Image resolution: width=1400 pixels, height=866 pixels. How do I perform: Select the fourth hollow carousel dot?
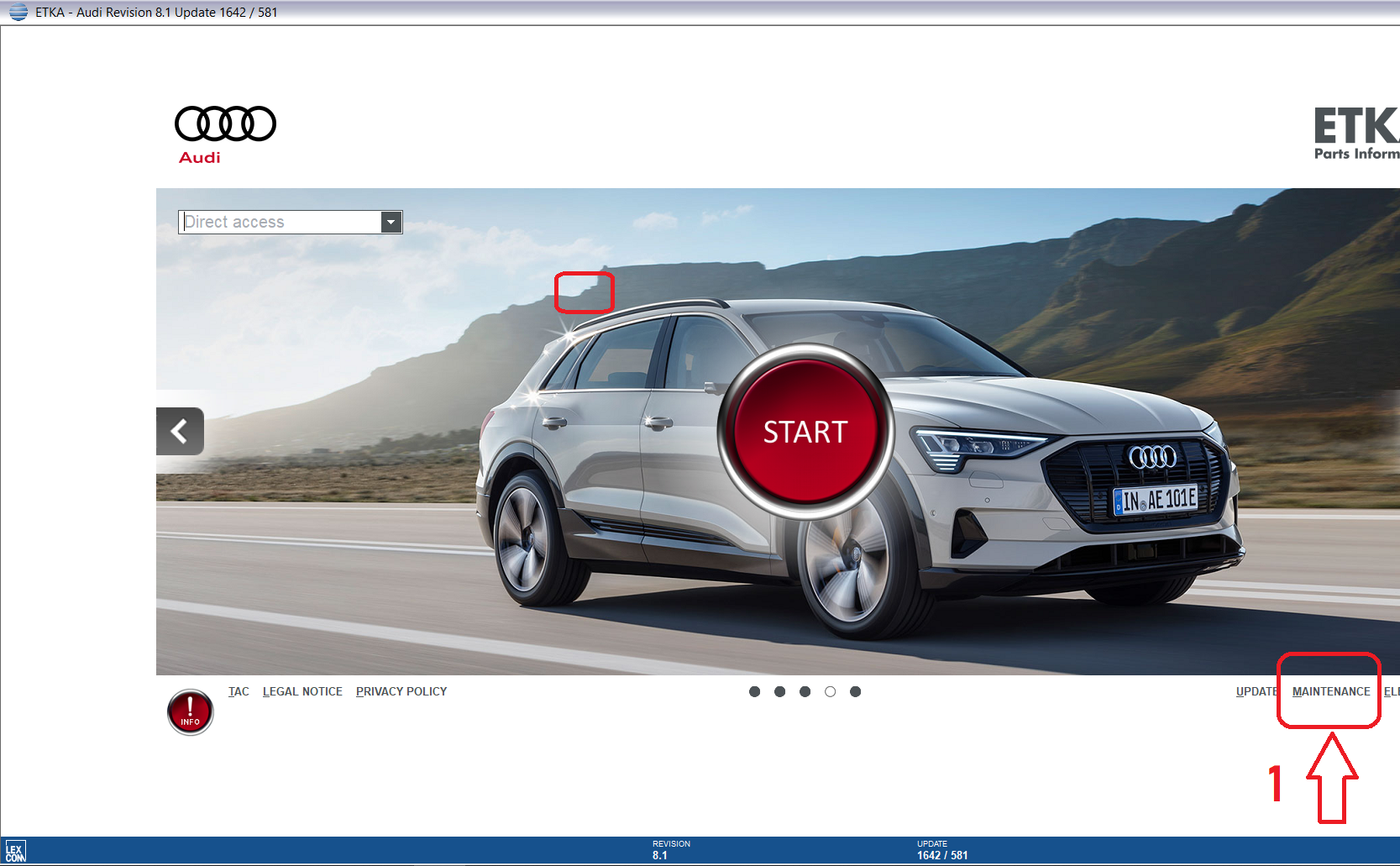click(x=830, y=691)
